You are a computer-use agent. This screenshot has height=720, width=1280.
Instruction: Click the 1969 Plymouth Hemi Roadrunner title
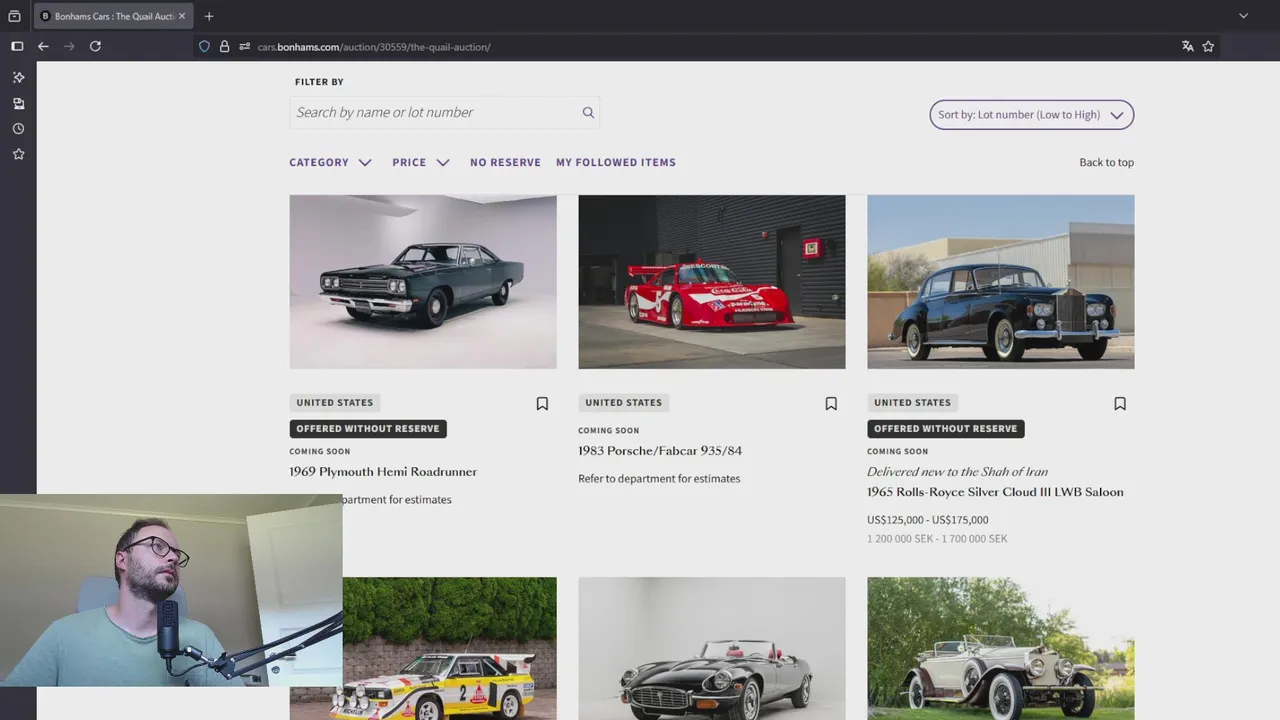click(383, 472)
